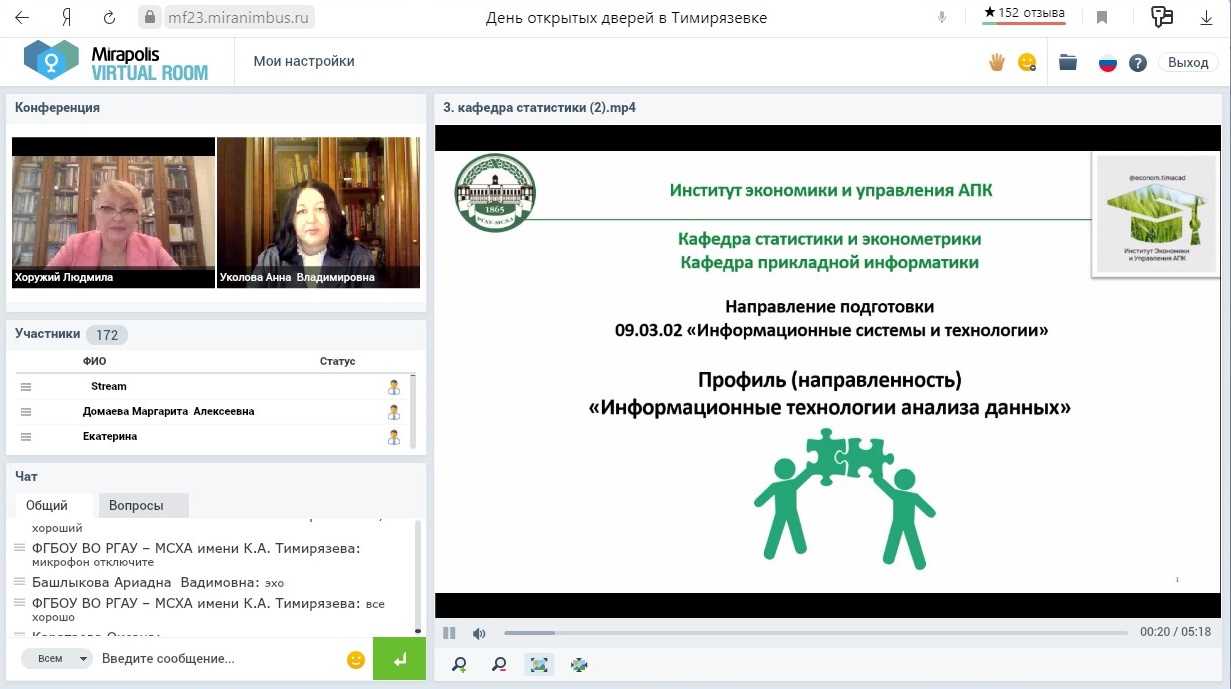Open help with the question mark icon
Screen dimensions: 1231x689
tap(1137, 63)
